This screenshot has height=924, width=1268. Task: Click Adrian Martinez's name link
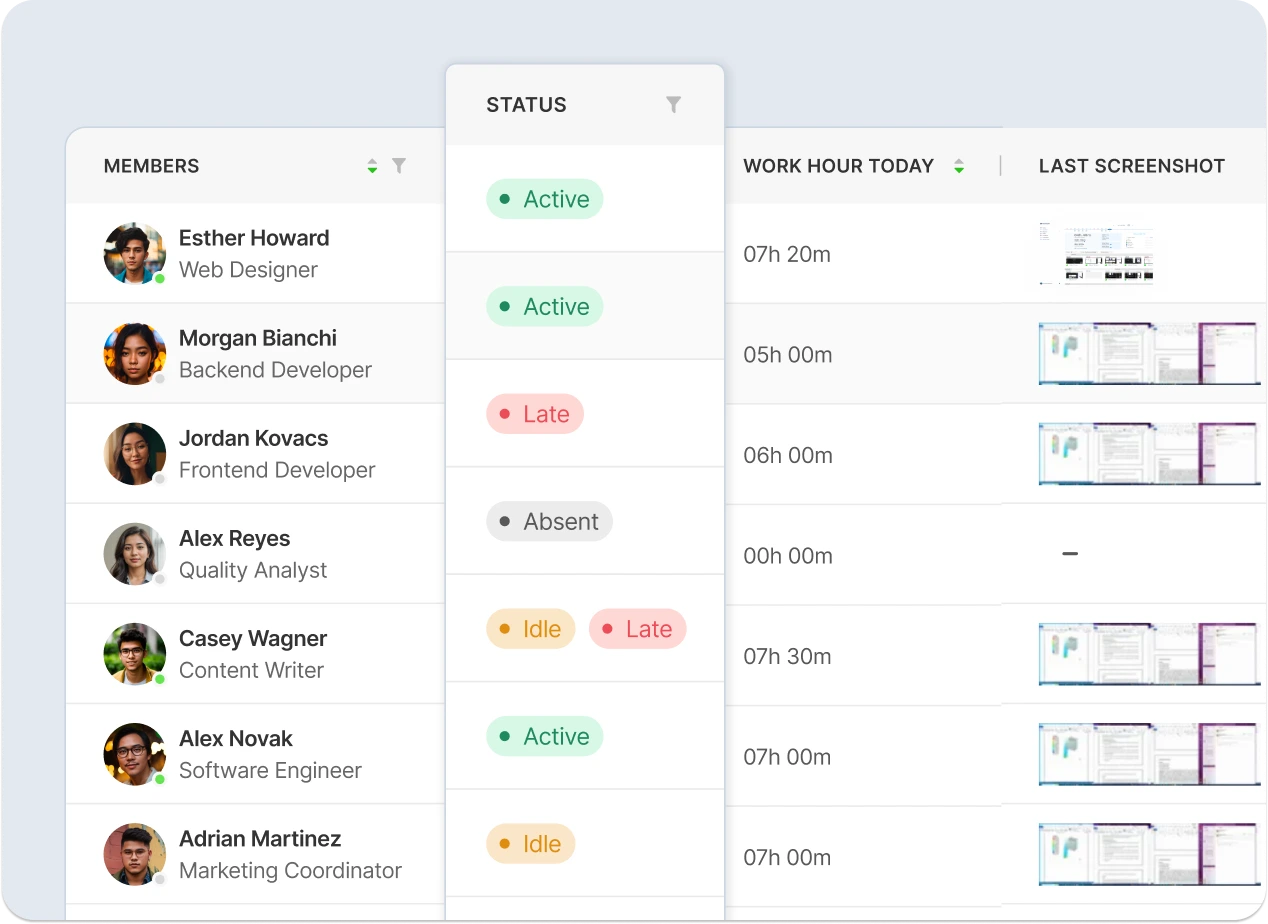(x=260, y=839)
